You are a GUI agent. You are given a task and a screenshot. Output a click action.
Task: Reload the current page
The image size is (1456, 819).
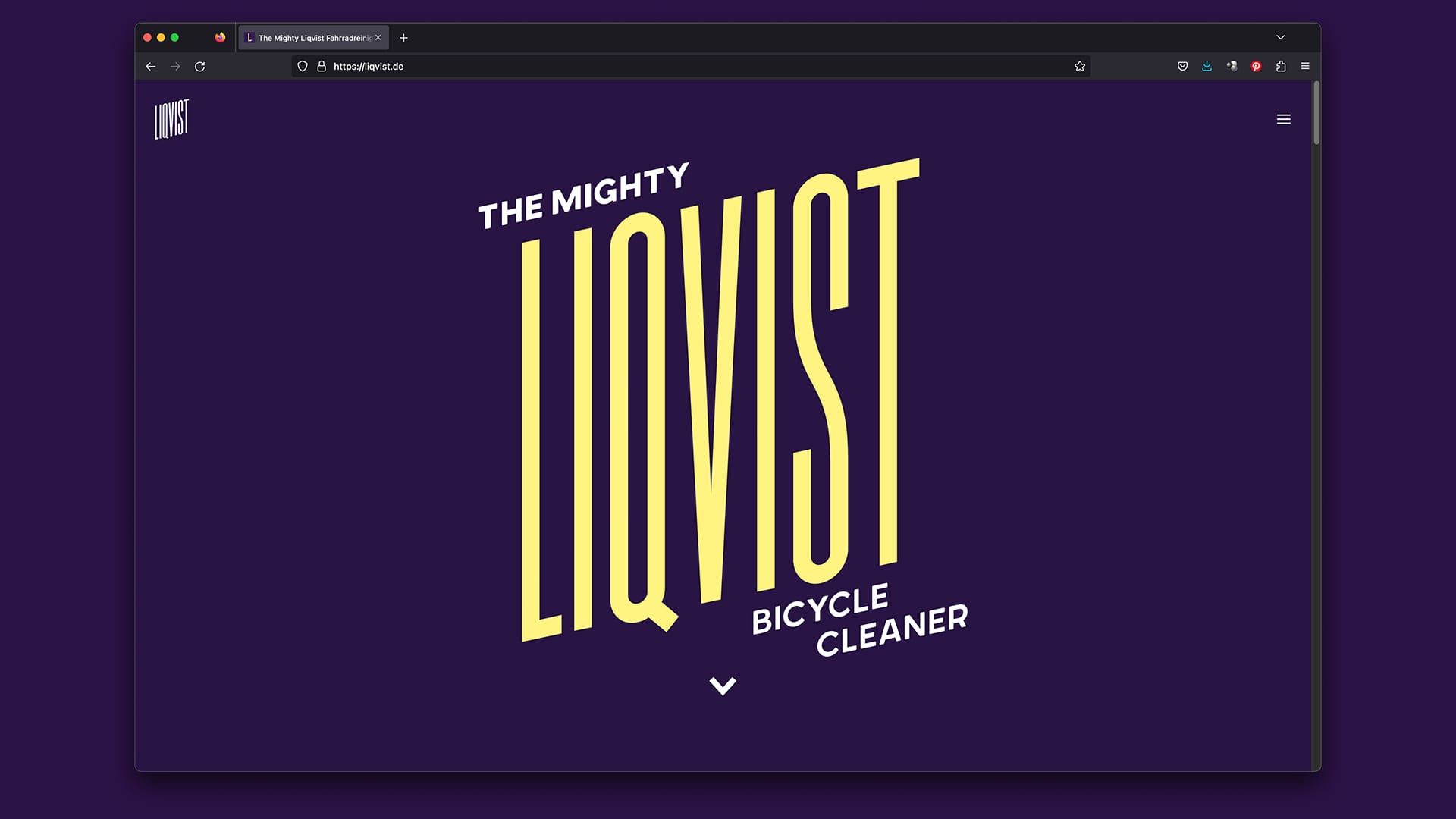coord(200,67)
